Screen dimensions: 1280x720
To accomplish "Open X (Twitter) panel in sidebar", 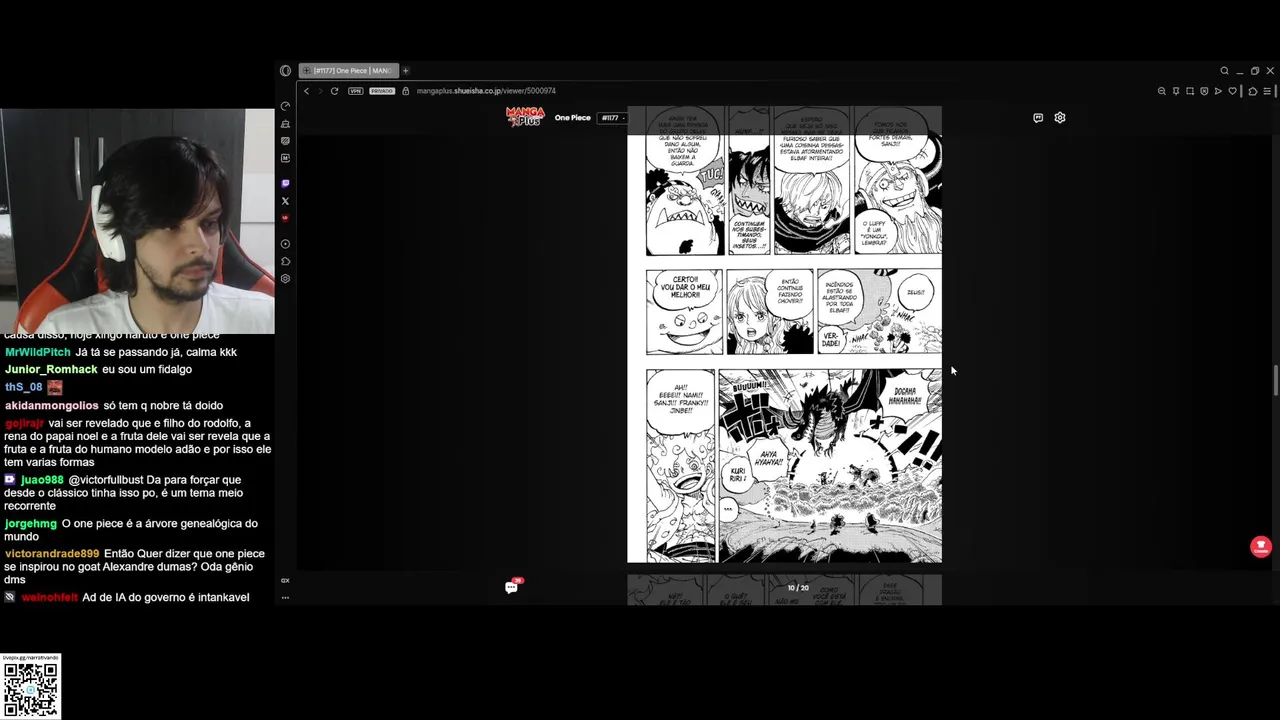I will point(285,201).
